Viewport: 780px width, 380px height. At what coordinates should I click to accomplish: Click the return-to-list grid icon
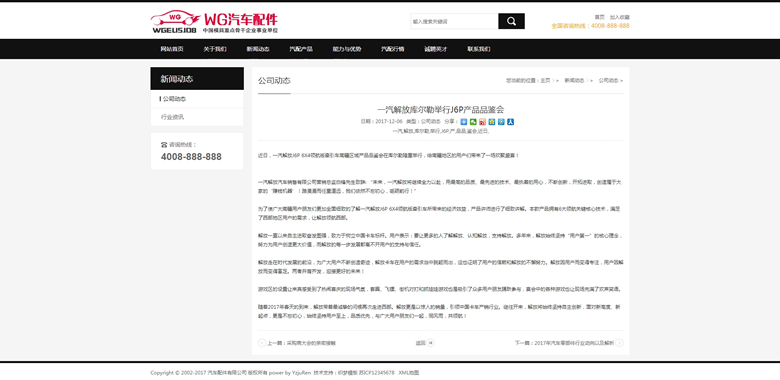click(431, 343)
